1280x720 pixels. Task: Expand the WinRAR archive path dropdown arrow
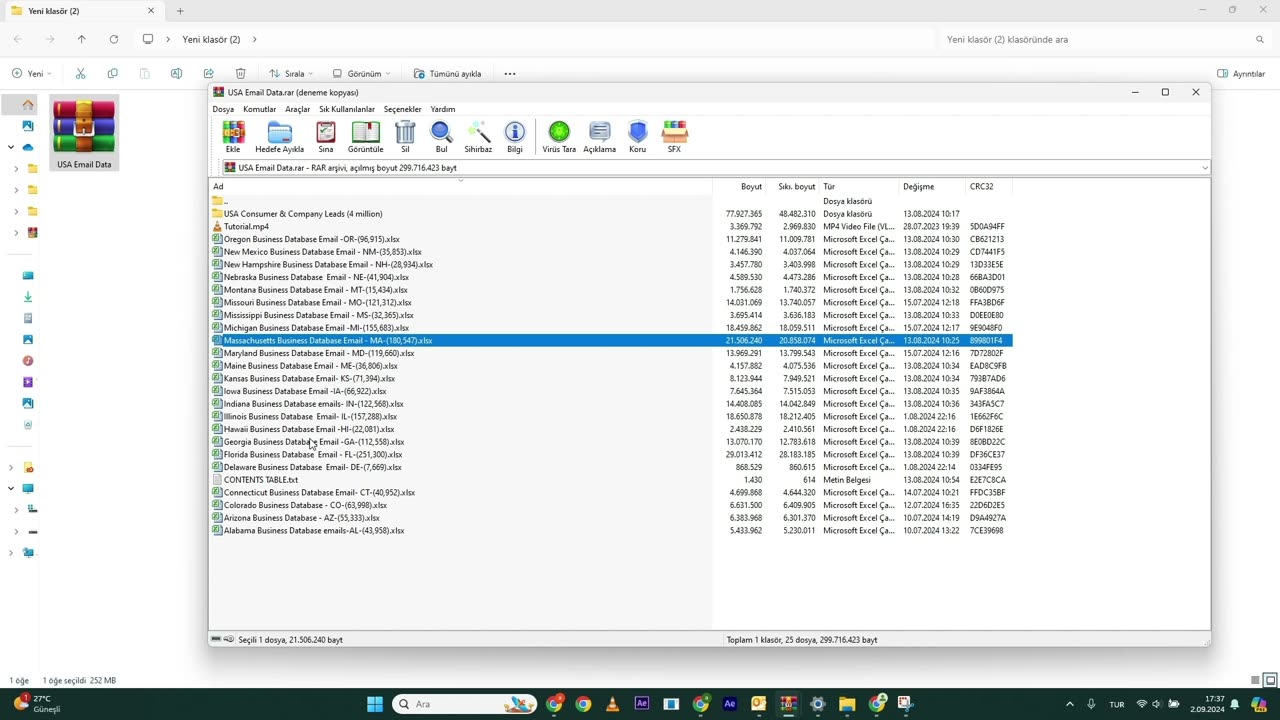(x=1204, y=168)
